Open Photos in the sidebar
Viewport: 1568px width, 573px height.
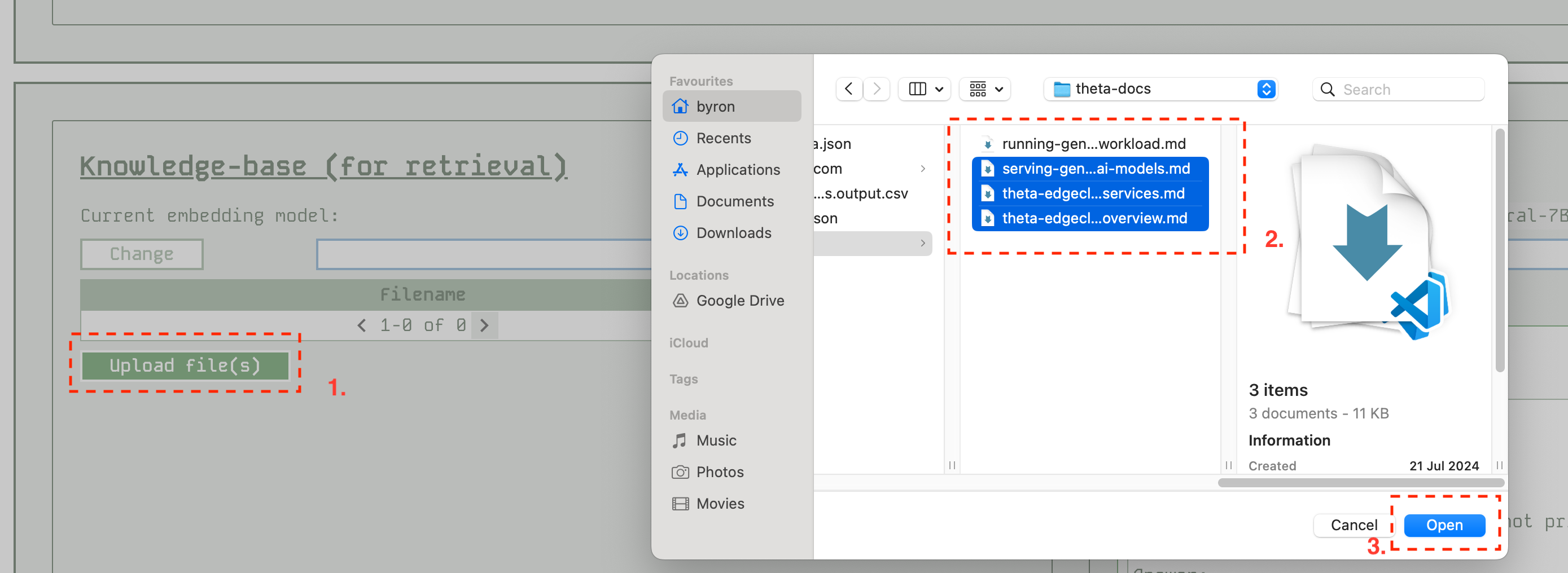pos(720,471)
